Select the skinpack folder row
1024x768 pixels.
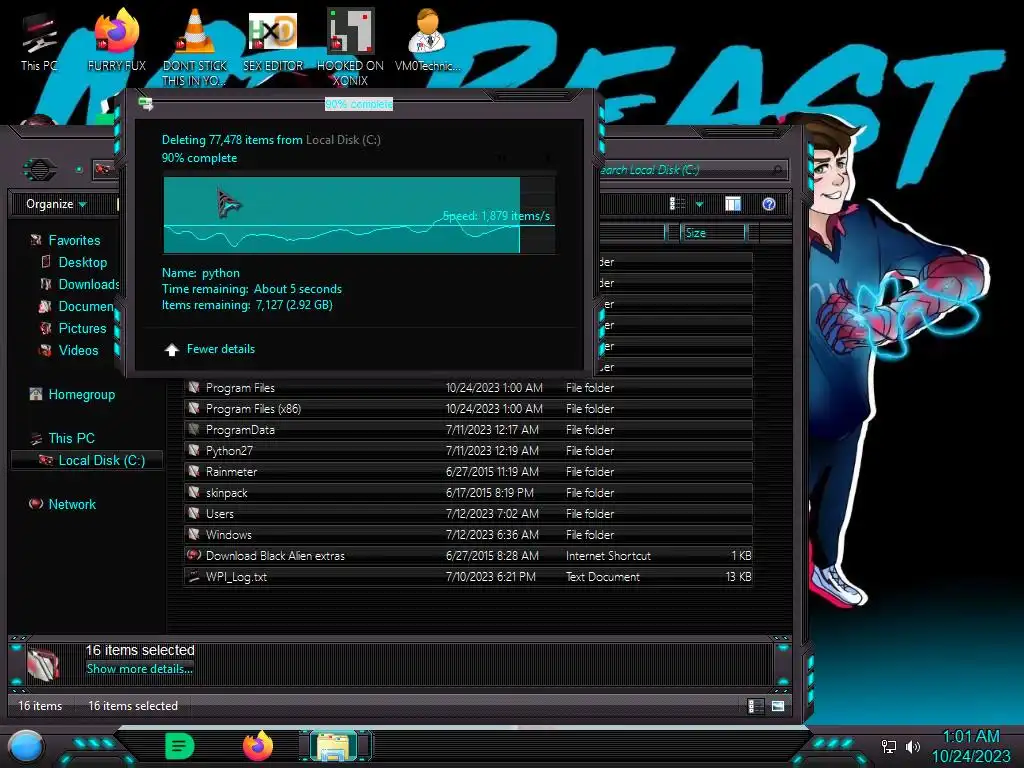pos(468,493)
